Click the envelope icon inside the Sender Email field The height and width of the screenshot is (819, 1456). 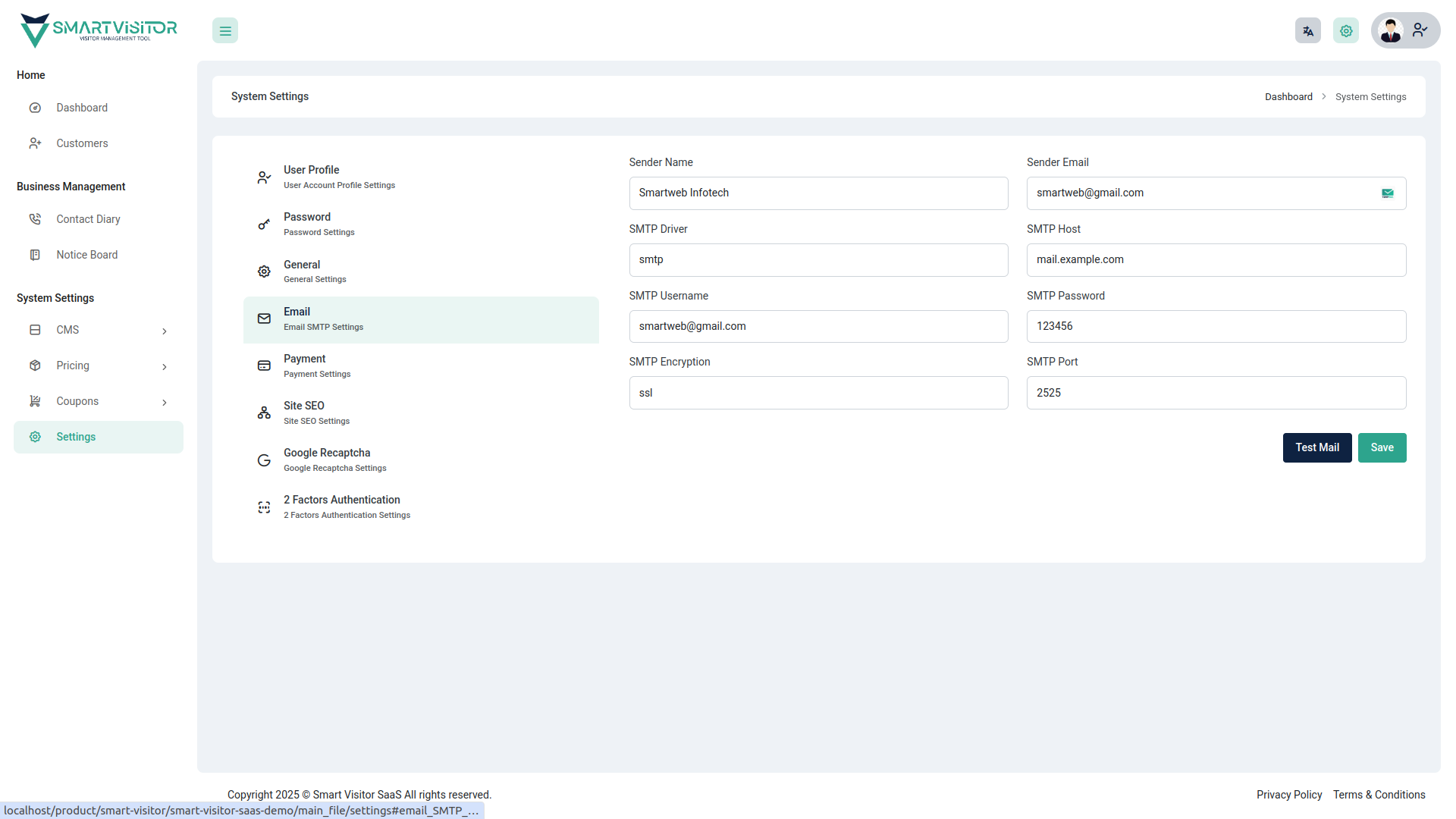1388,193
